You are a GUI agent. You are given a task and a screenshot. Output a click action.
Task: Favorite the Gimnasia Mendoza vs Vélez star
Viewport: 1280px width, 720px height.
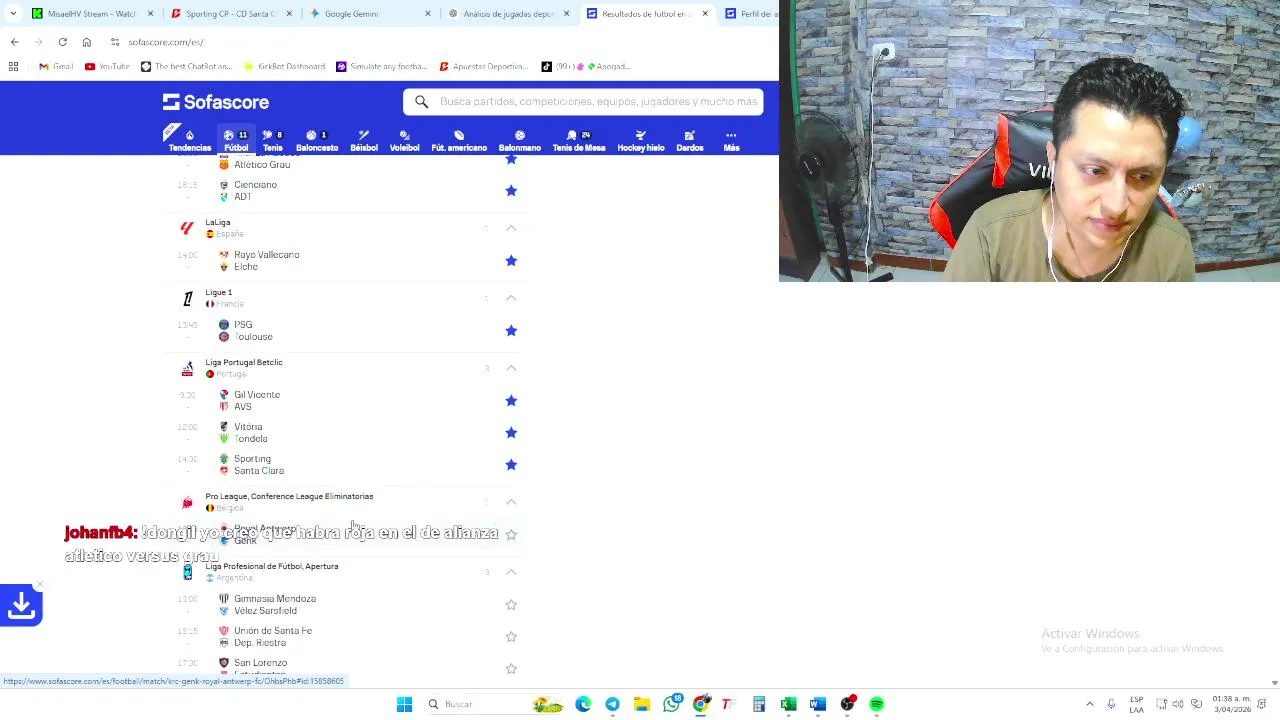[511, 604]
